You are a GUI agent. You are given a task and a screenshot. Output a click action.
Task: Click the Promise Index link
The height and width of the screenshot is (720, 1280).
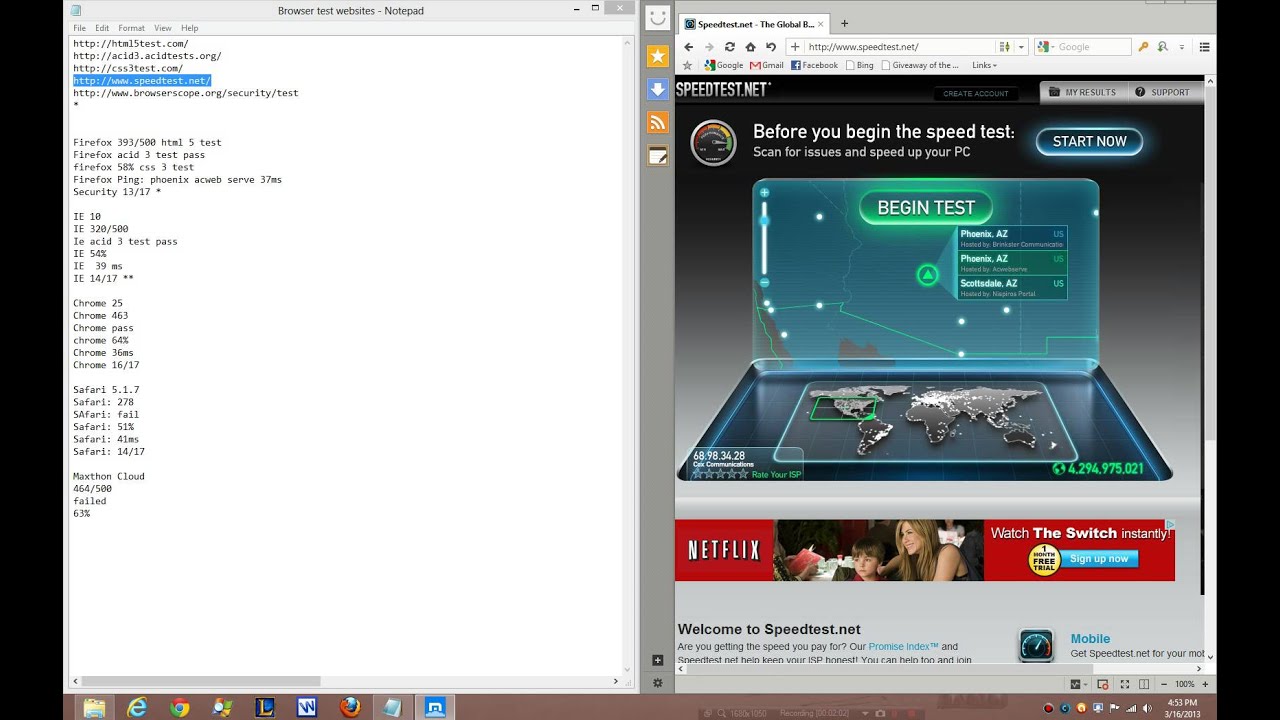pos(904,647)
